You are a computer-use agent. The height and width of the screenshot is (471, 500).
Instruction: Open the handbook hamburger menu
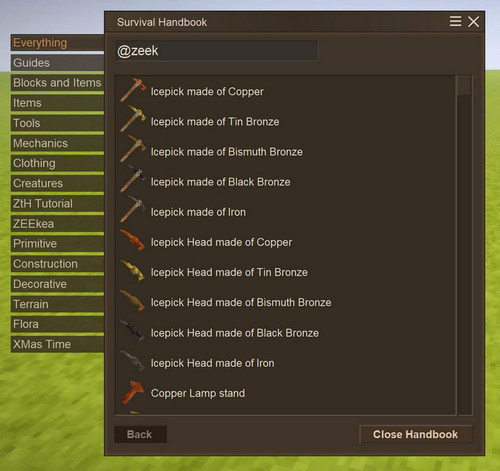(x=455, y=22)
